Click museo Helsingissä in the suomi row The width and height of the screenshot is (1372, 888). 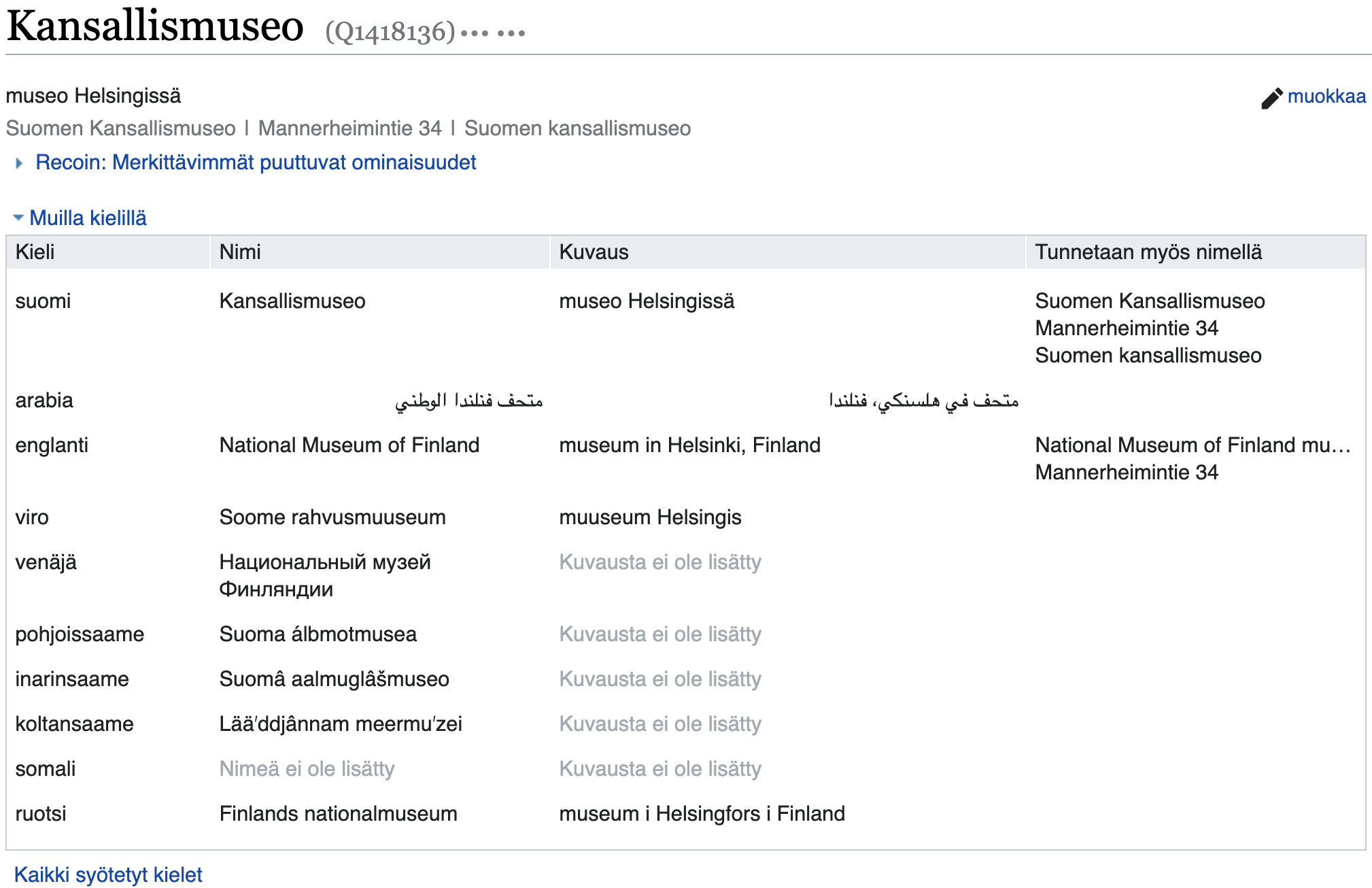click(647, 301)
